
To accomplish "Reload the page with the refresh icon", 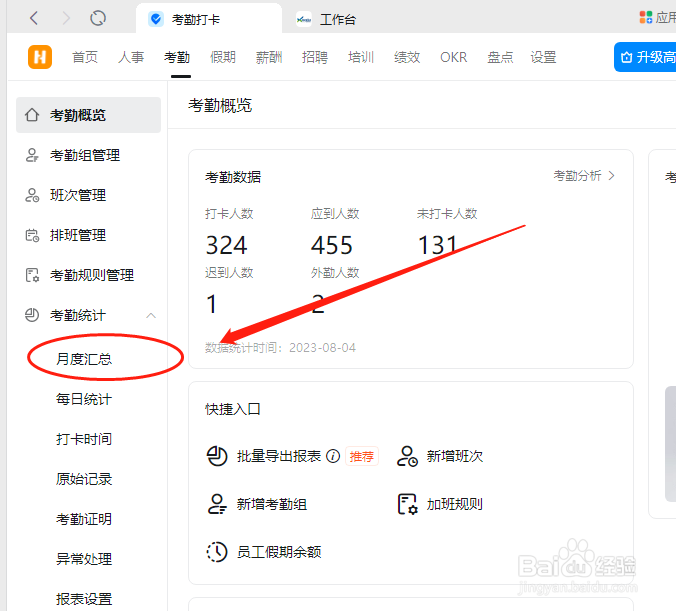I will [x=98, y=19].
